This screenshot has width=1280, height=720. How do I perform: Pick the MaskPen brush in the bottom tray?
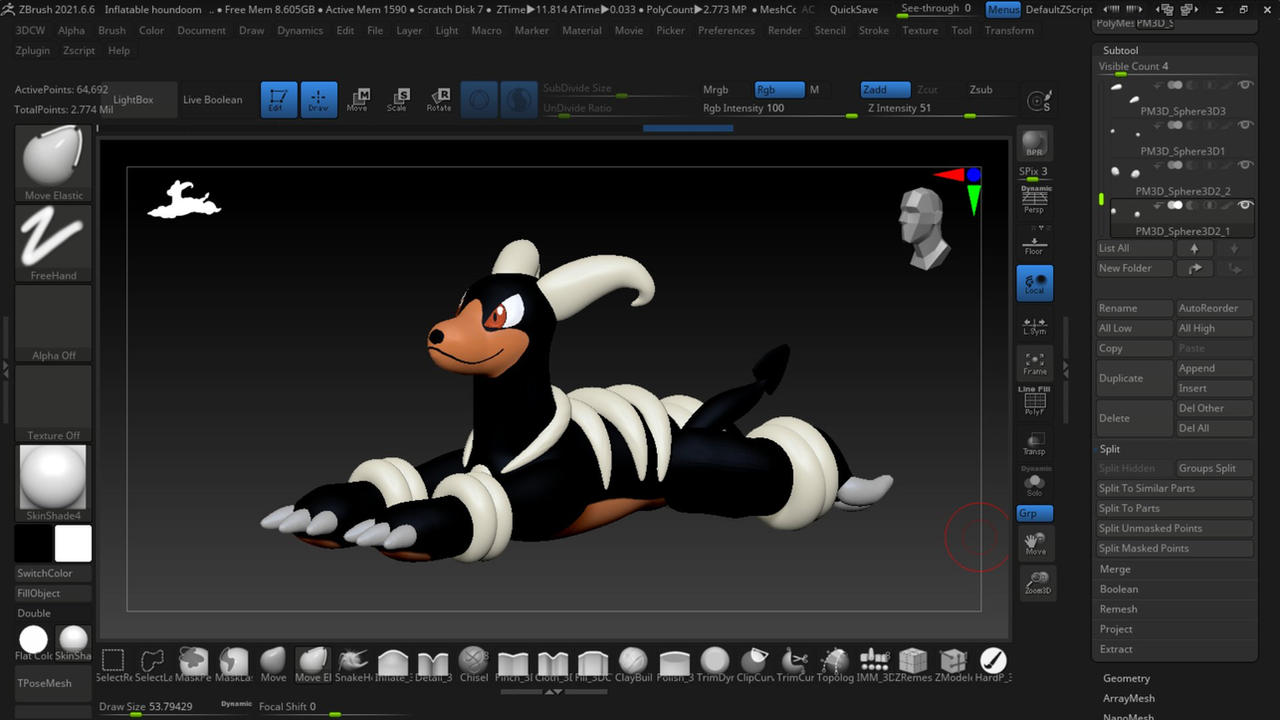(193, 663)
